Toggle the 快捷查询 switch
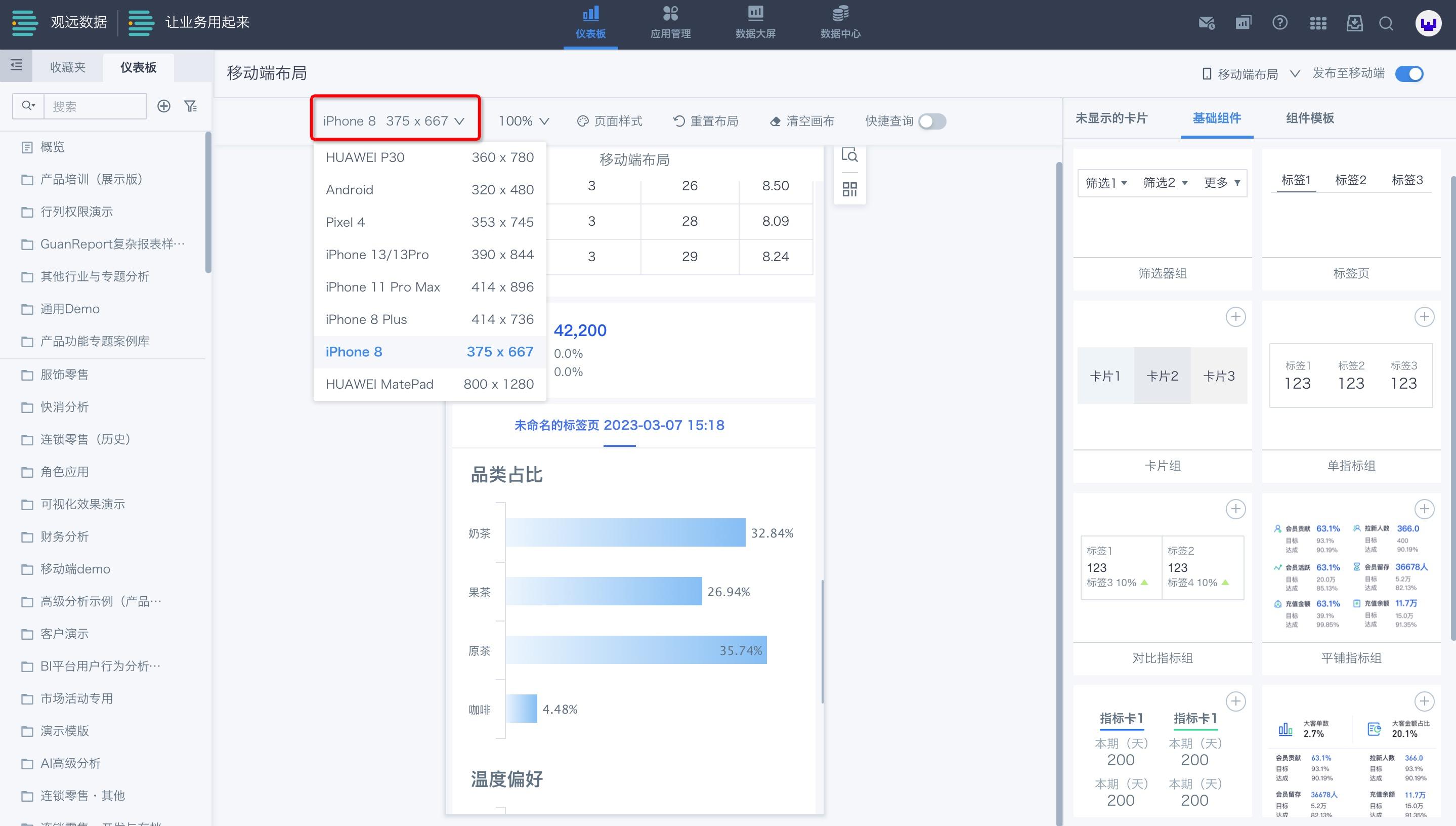The width and height of the screenshot is (1456, 826). coord(931,121)
